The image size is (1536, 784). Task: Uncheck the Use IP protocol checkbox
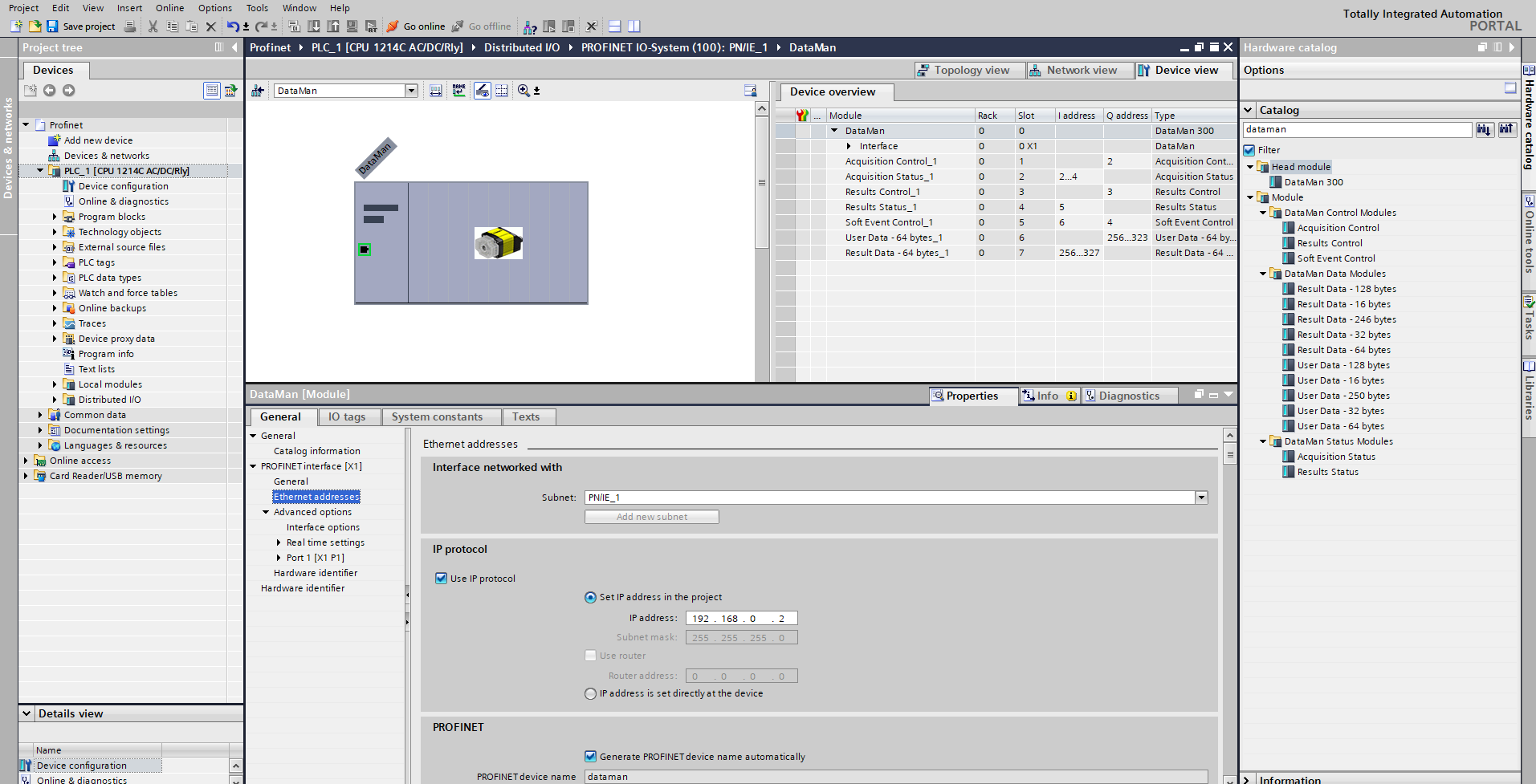[441, 579]
